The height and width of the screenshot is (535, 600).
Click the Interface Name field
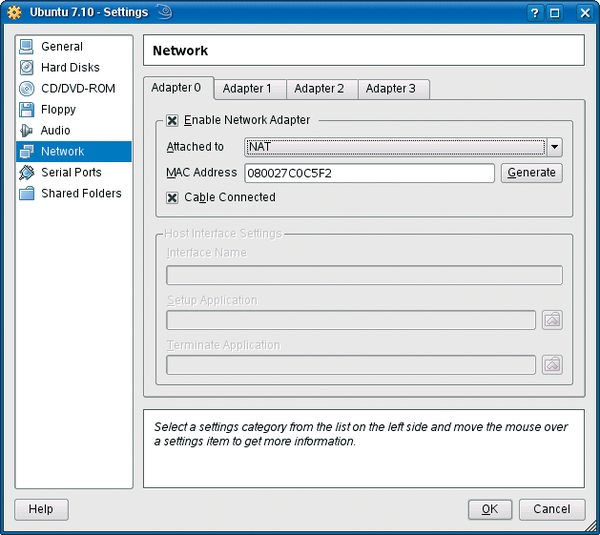point(364,275)
